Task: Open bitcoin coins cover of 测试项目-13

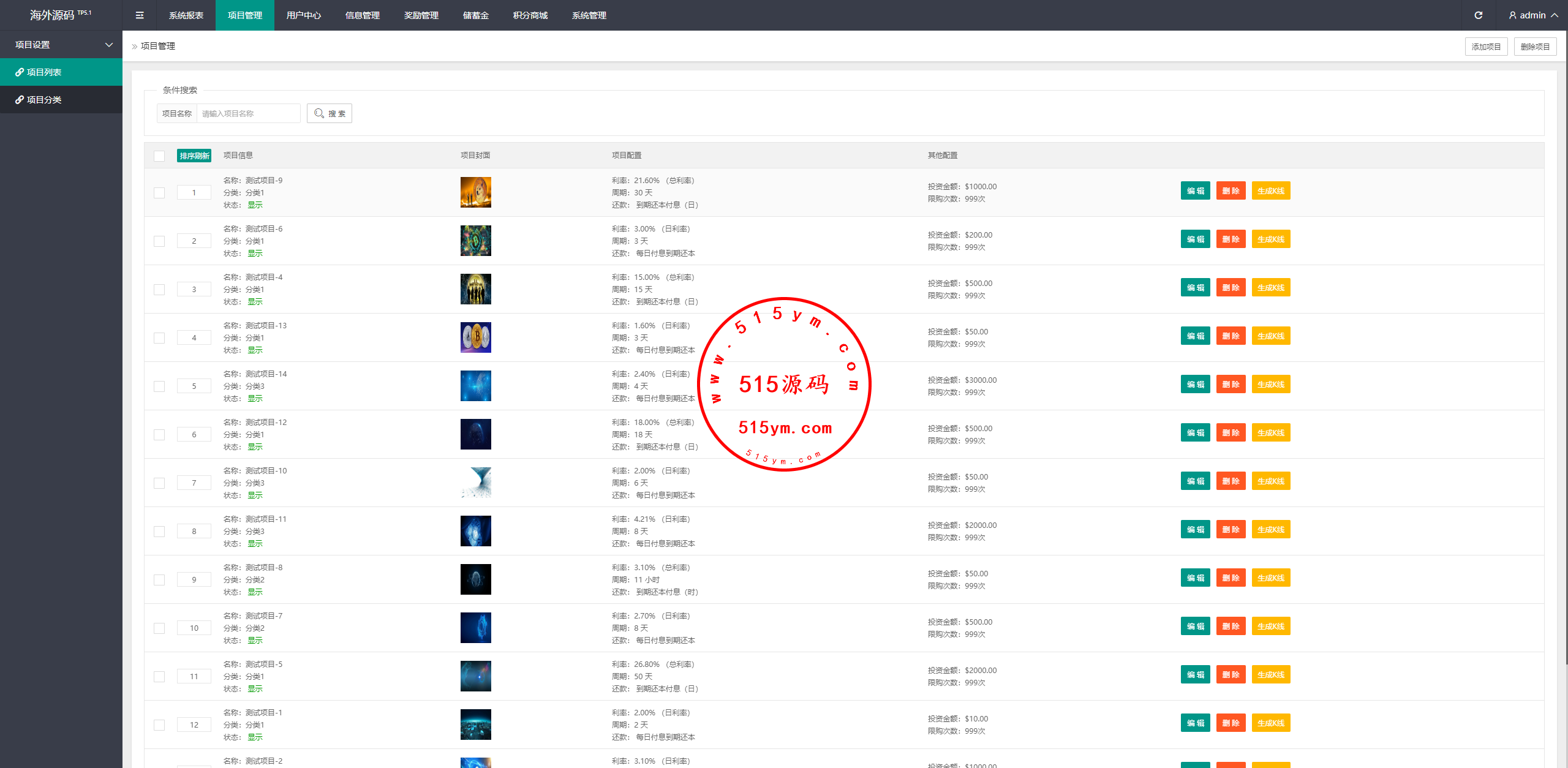Action: (475, 337)
